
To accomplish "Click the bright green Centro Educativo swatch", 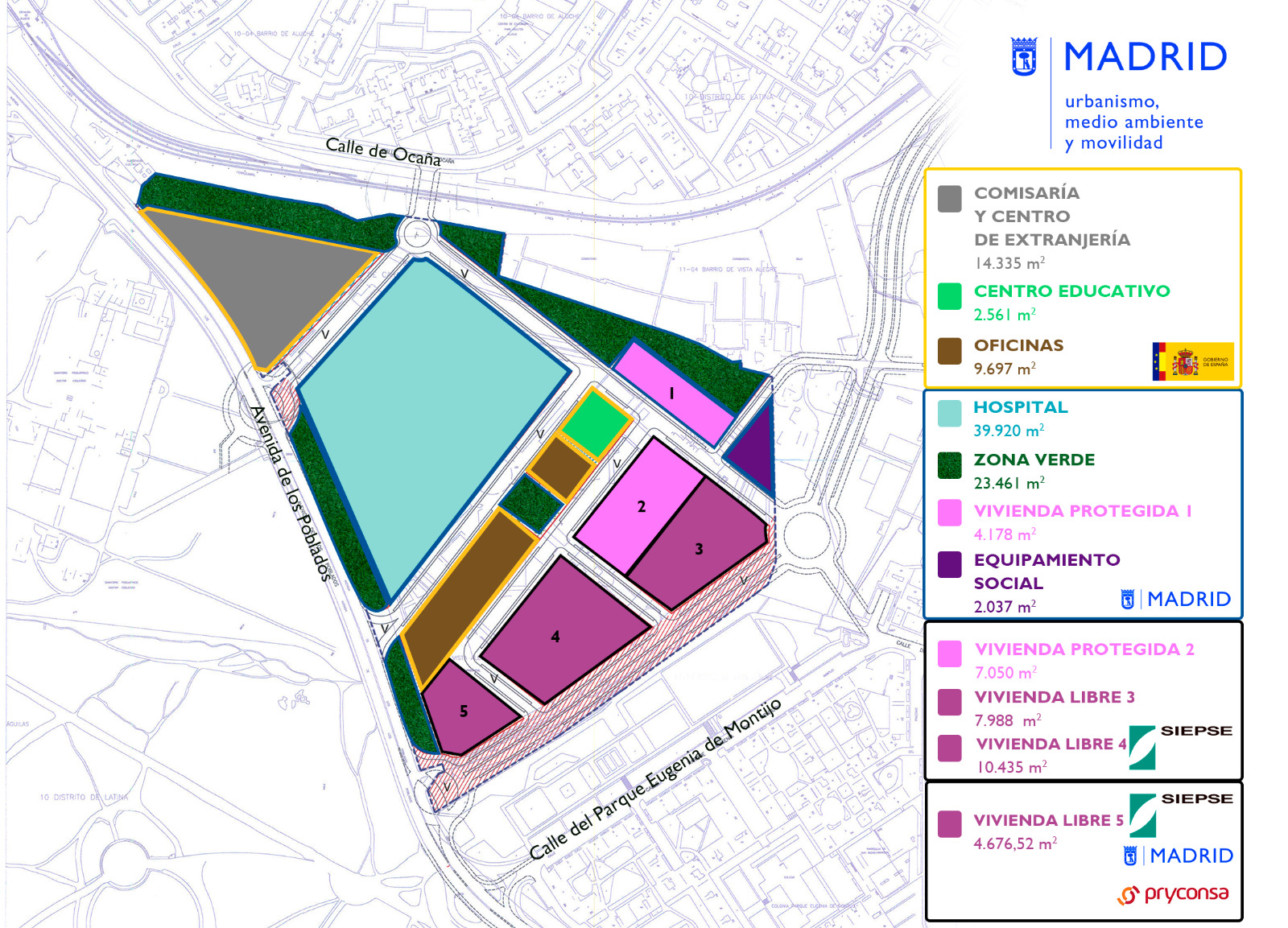I will pyautogui.click(x=950, y=296).
